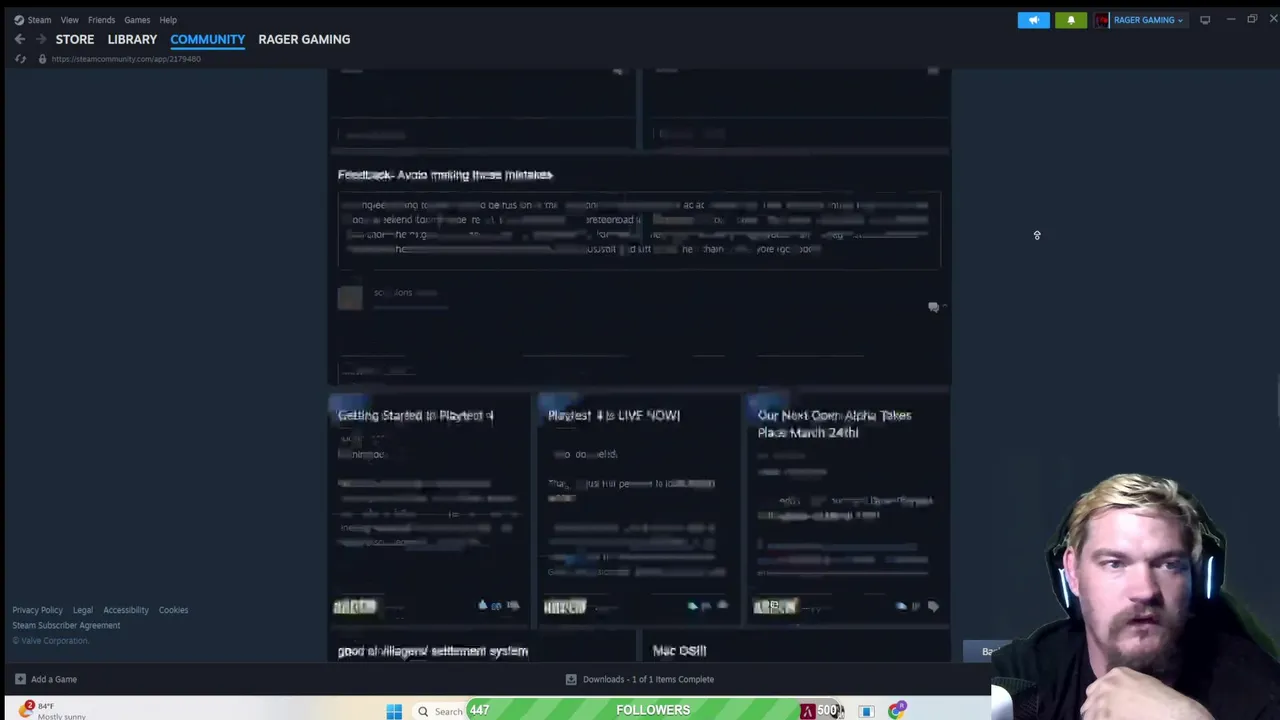Click the Add a Game plus icon
Screen dimensions: 1280x720
pos(20,679)
